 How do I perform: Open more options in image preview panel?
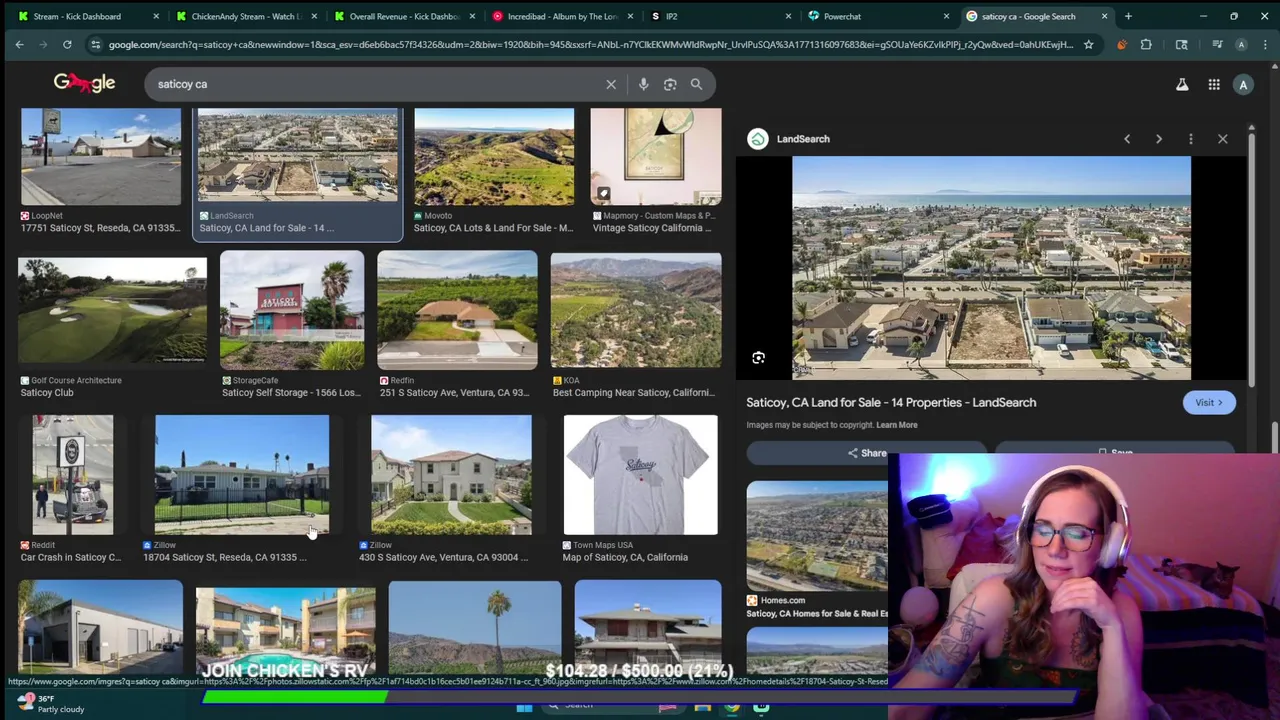1190,139
